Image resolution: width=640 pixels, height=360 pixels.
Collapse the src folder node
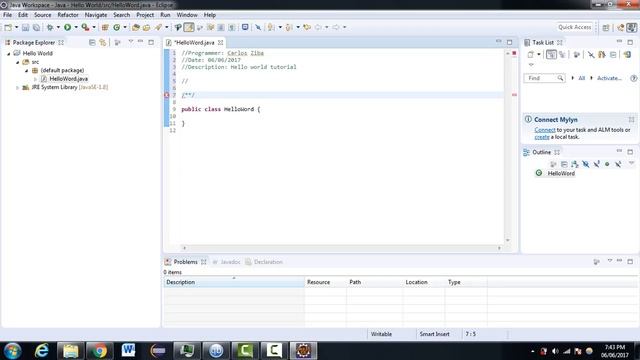pyautogui.click(x=18, y=62)
